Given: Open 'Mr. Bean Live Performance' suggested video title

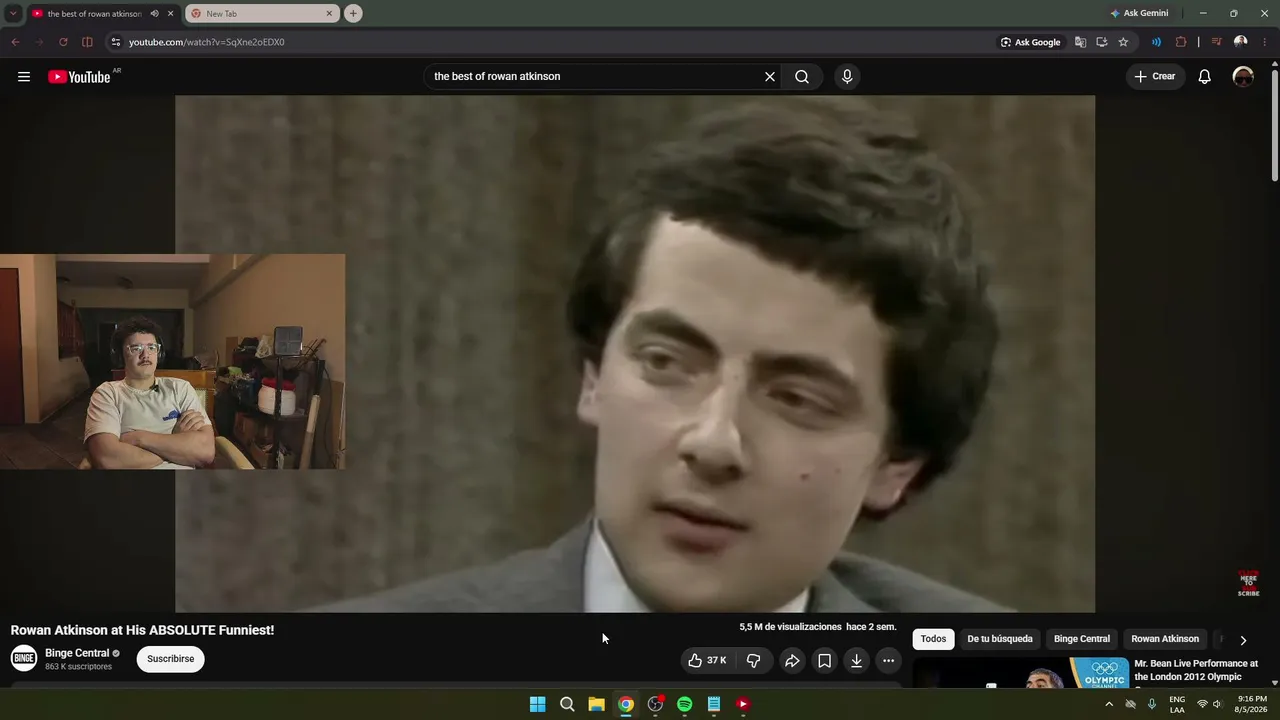Looking at the screenshot, I should click(1196, 670).
